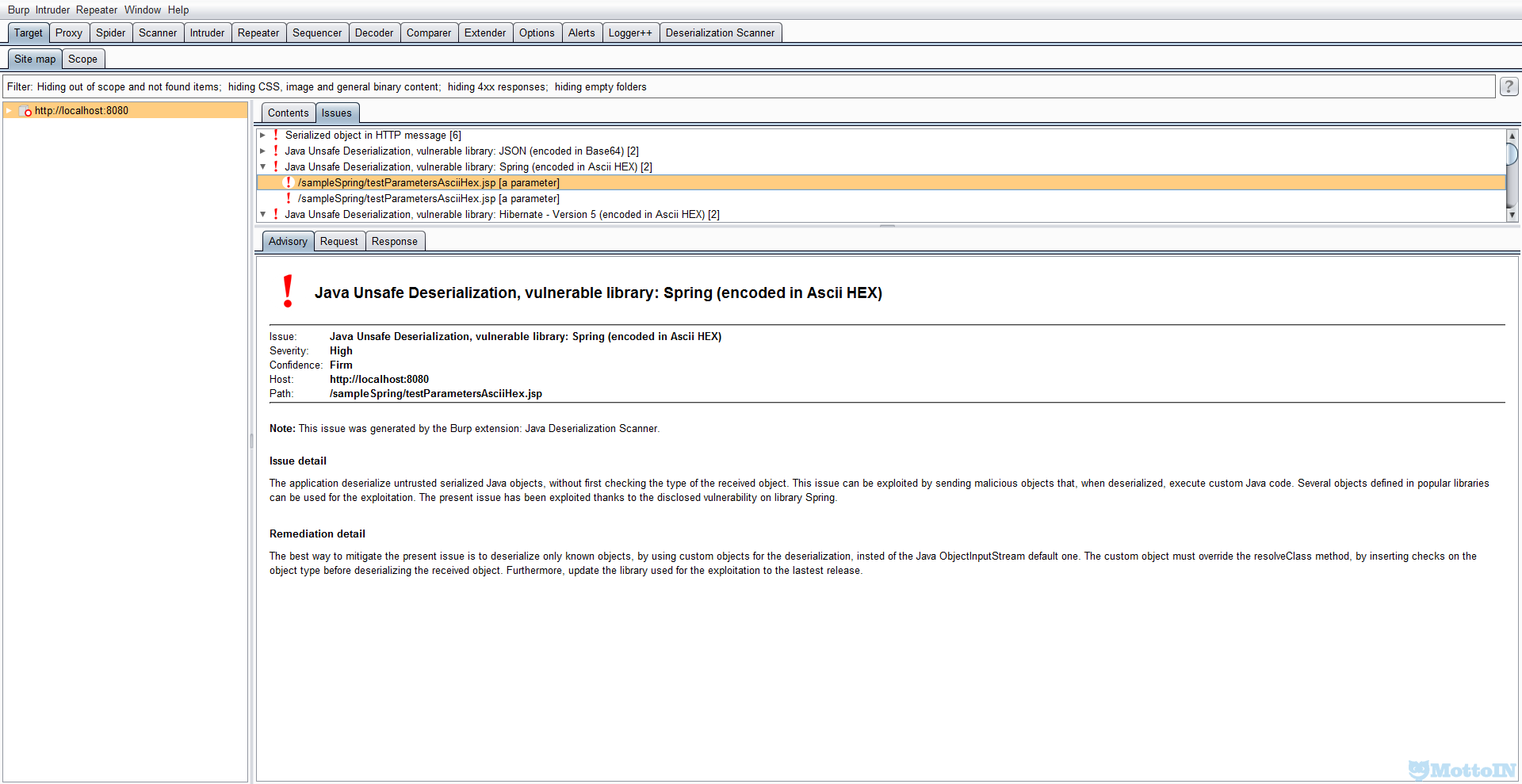Click the issues list scrollbar thumb
The height and width of the screenshot is (784, 1522).
pyautogui.click(x=1512, y=154)
